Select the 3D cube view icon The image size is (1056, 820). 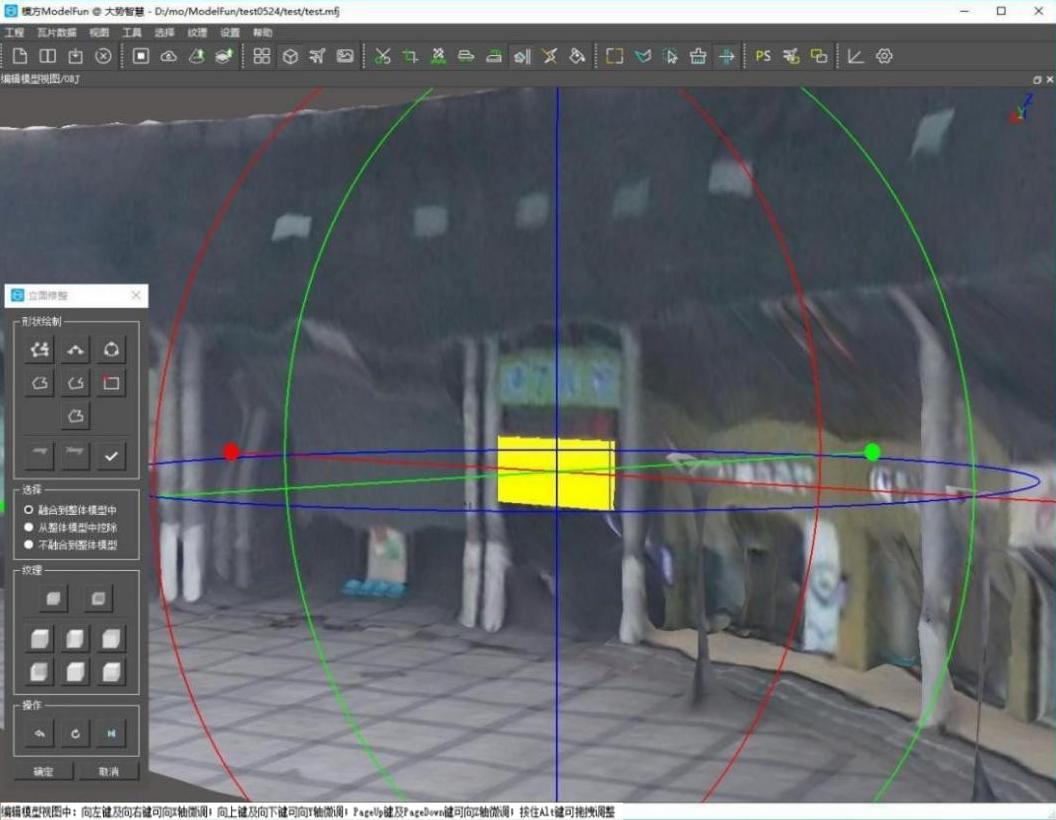pos(290,57)
